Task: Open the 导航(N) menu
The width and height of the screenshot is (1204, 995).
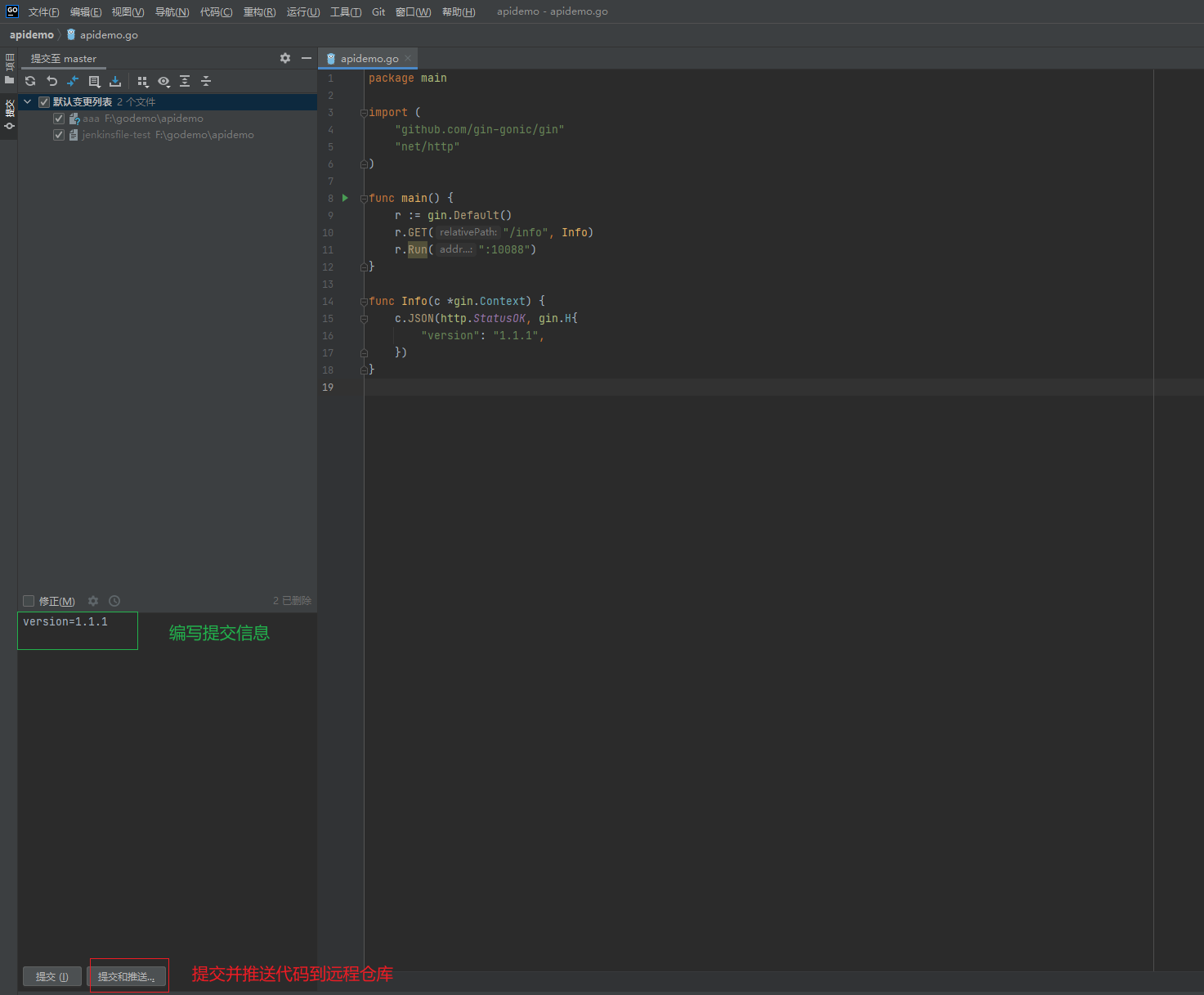Action: pyautogui.click(x=172, y=11)
